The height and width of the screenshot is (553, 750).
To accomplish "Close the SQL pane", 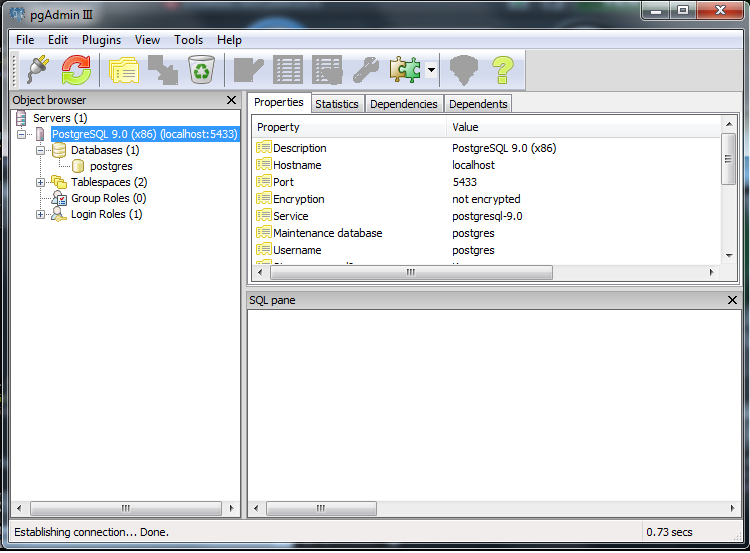I will pyautogui.click(x=732, y=300).
